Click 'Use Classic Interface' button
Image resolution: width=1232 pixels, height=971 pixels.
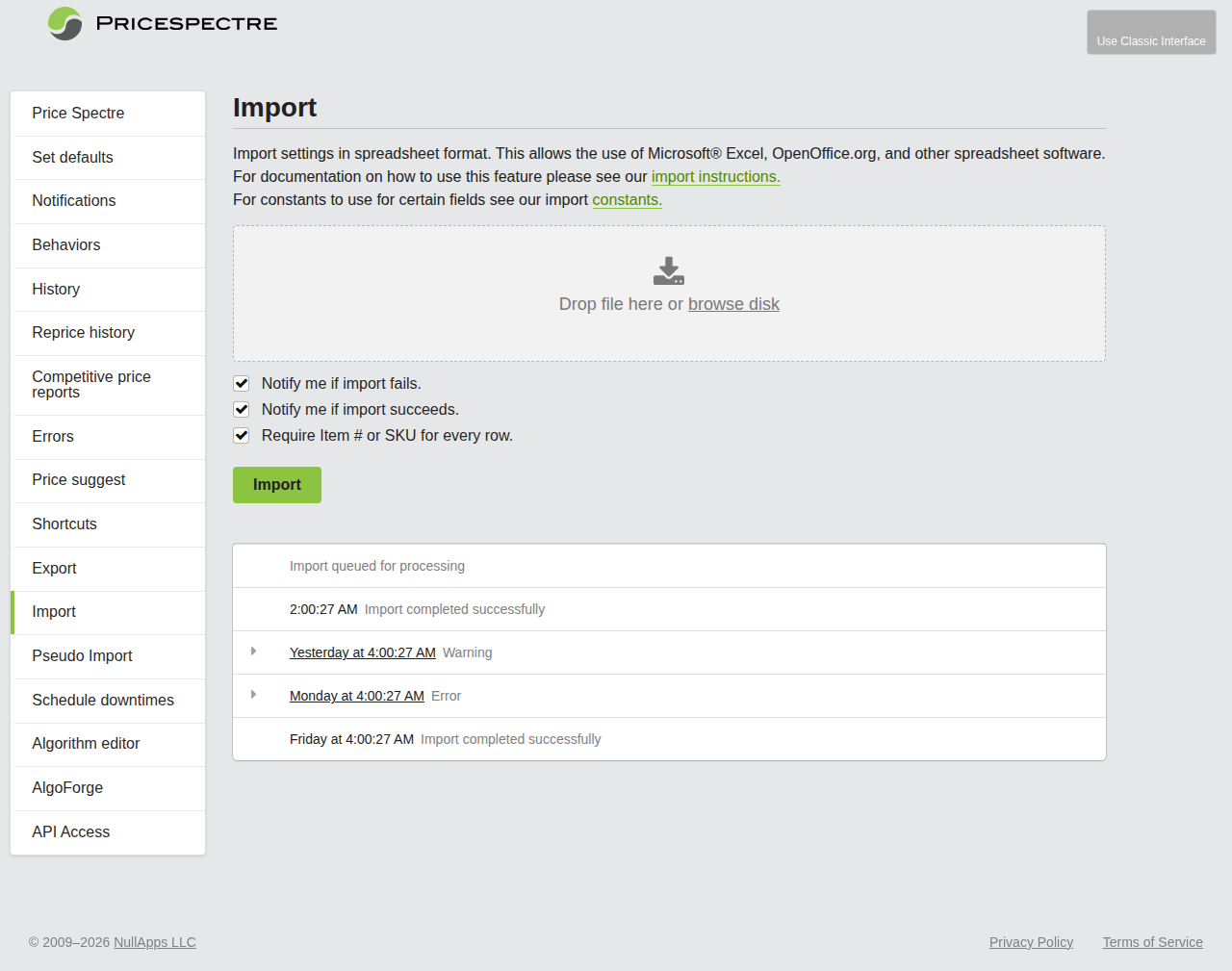pos(1151,32)
